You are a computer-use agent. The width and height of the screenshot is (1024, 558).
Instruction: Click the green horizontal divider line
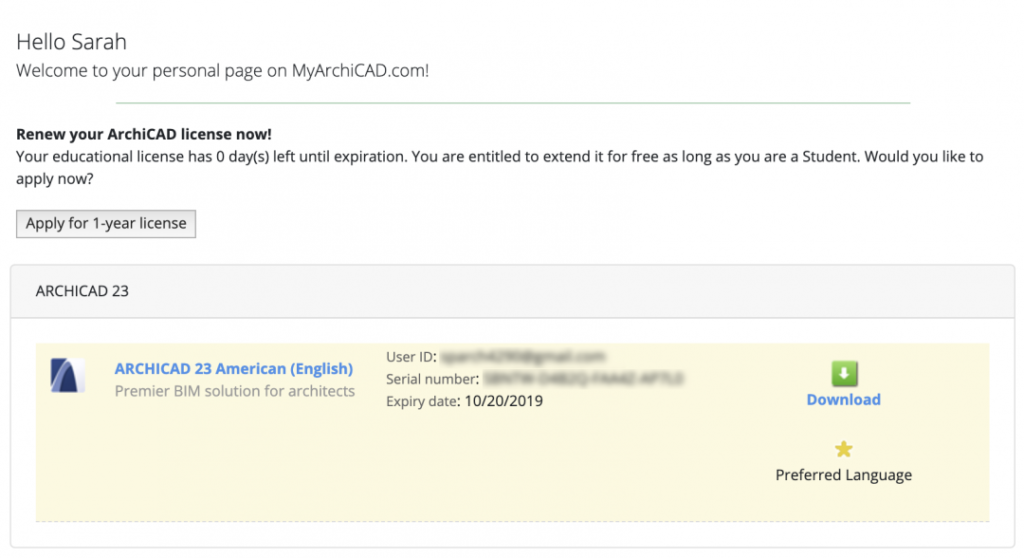click(x=512, y=103)
